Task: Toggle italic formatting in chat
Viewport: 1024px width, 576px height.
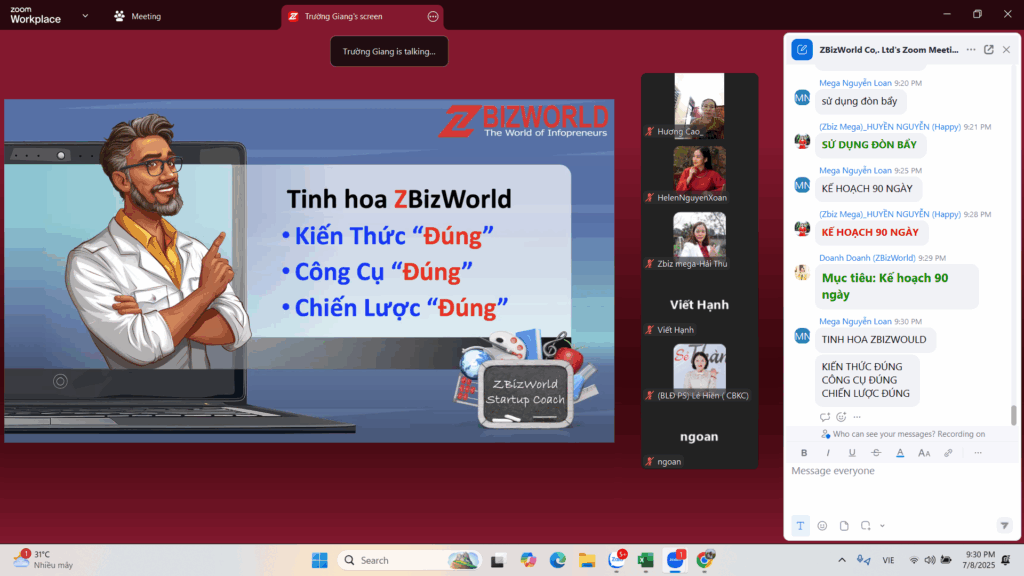Action: point(828,453)
